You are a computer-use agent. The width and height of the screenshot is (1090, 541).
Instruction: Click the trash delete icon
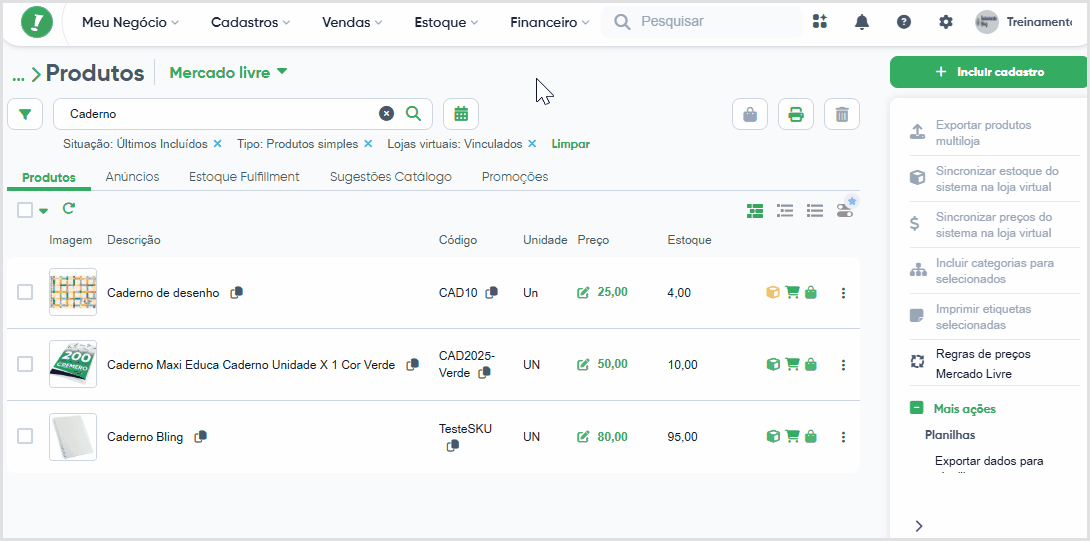tap(842, 114)
